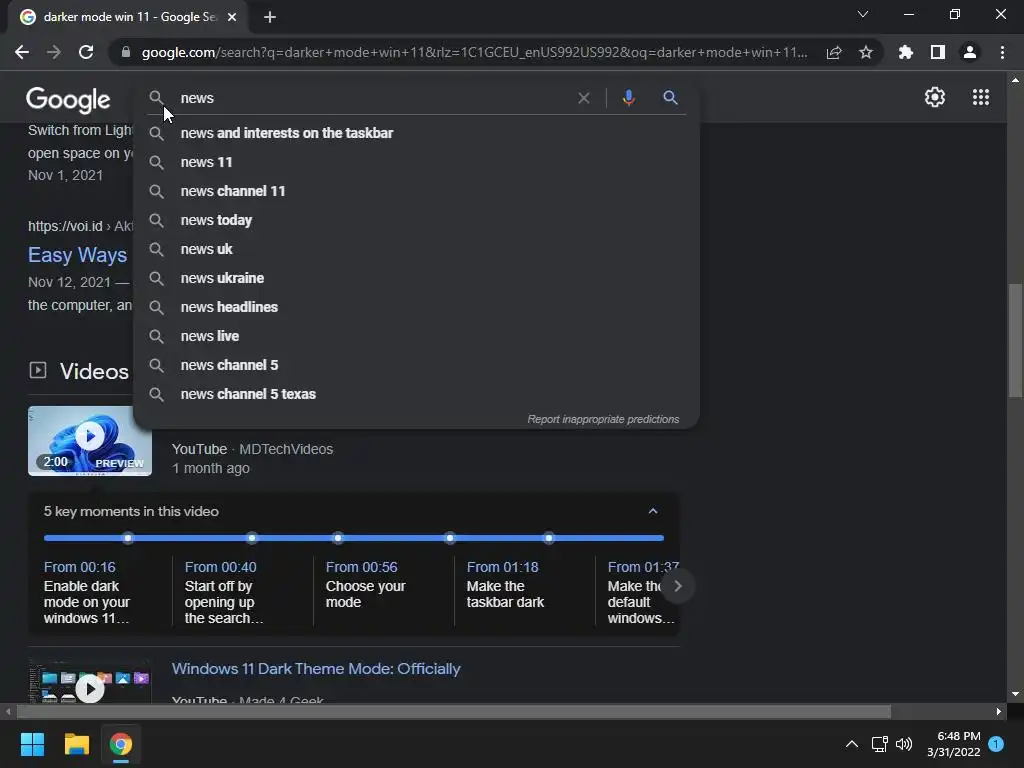
Task: Select suggestion 'news today'
Action: tap(416, 220)
